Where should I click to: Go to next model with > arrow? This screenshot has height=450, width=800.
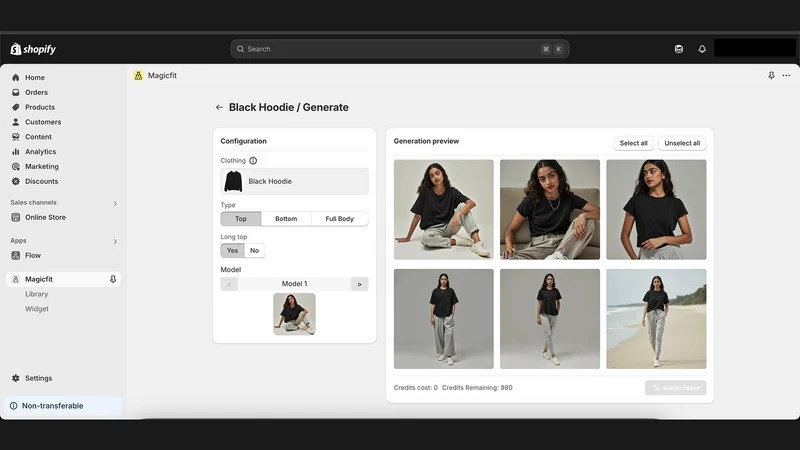pyautogui.click(x=360, y=284)
